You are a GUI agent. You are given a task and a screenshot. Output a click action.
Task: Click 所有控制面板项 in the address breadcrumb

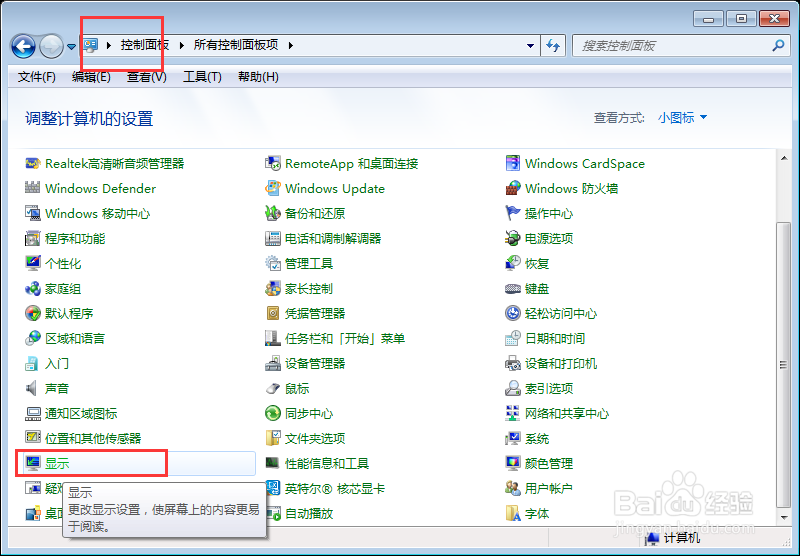tap(236, 45)
